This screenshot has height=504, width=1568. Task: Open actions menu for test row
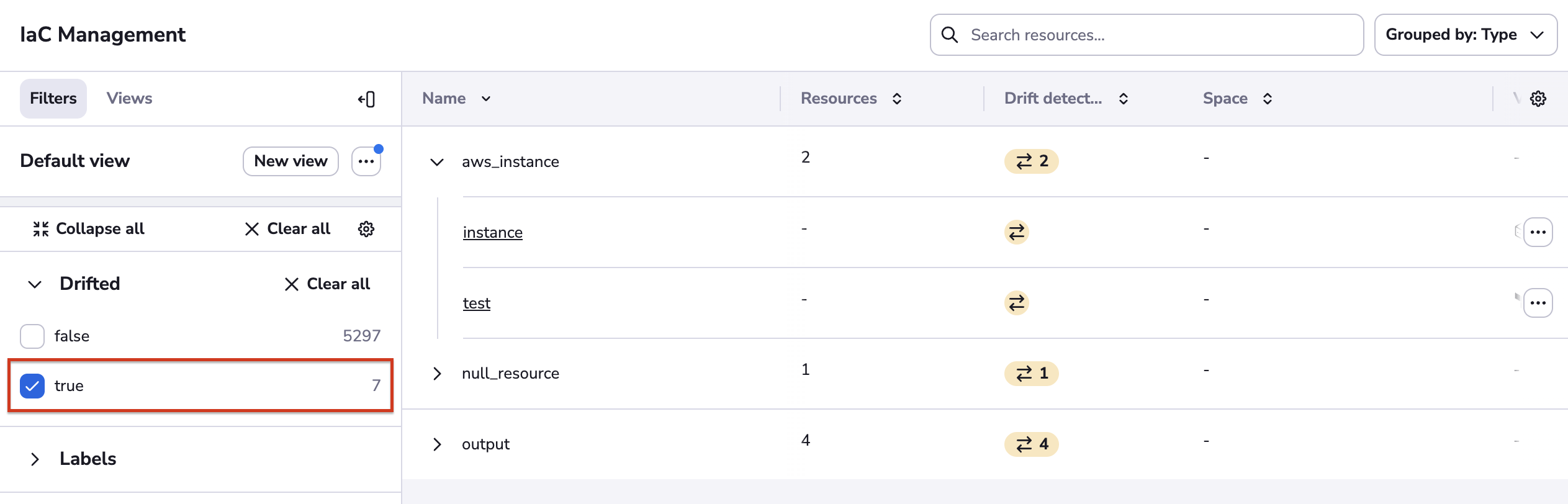[1538, 303]
